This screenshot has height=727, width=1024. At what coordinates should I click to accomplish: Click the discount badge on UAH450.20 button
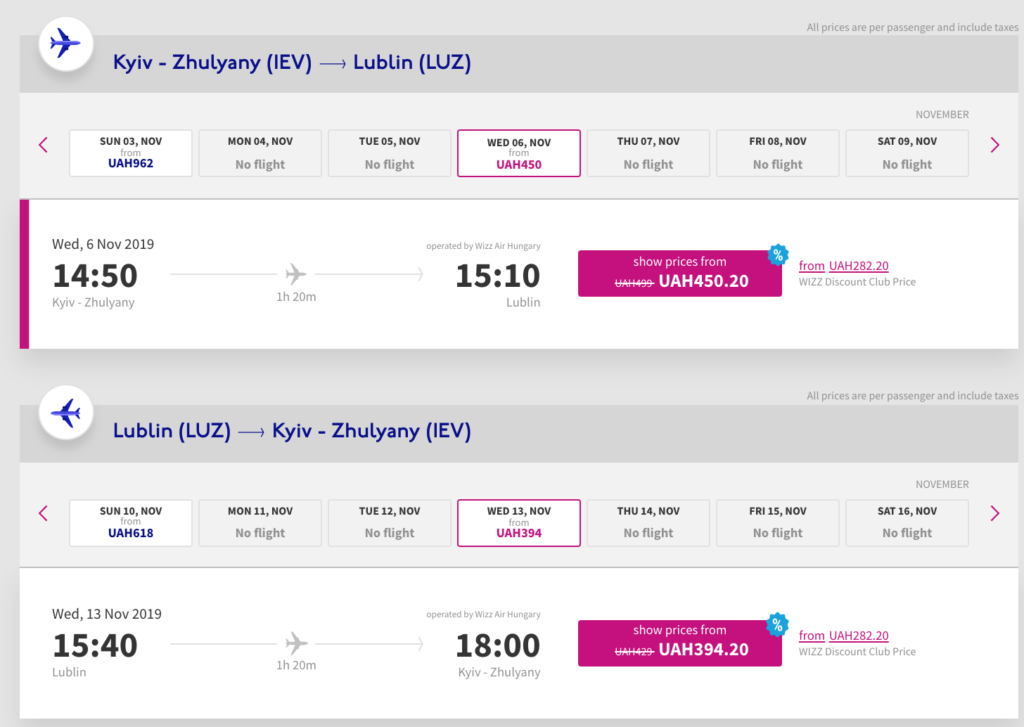tap(777, 255)
